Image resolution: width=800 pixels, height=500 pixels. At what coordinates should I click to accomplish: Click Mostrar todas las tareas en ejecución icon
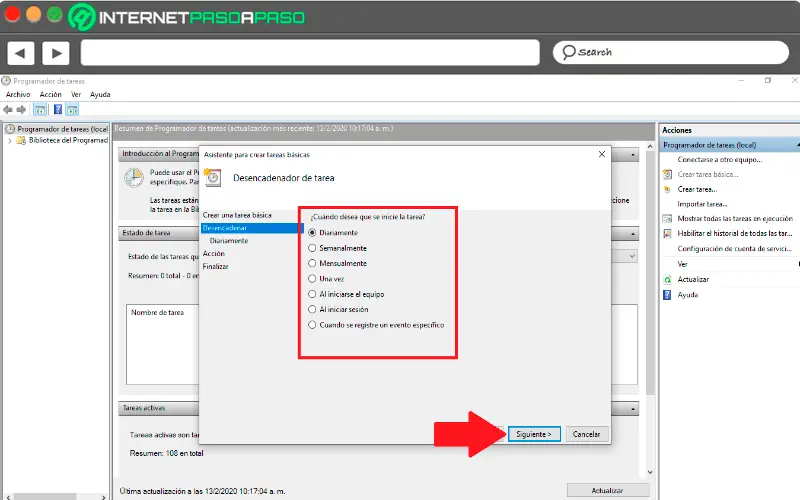click(667, 219)
